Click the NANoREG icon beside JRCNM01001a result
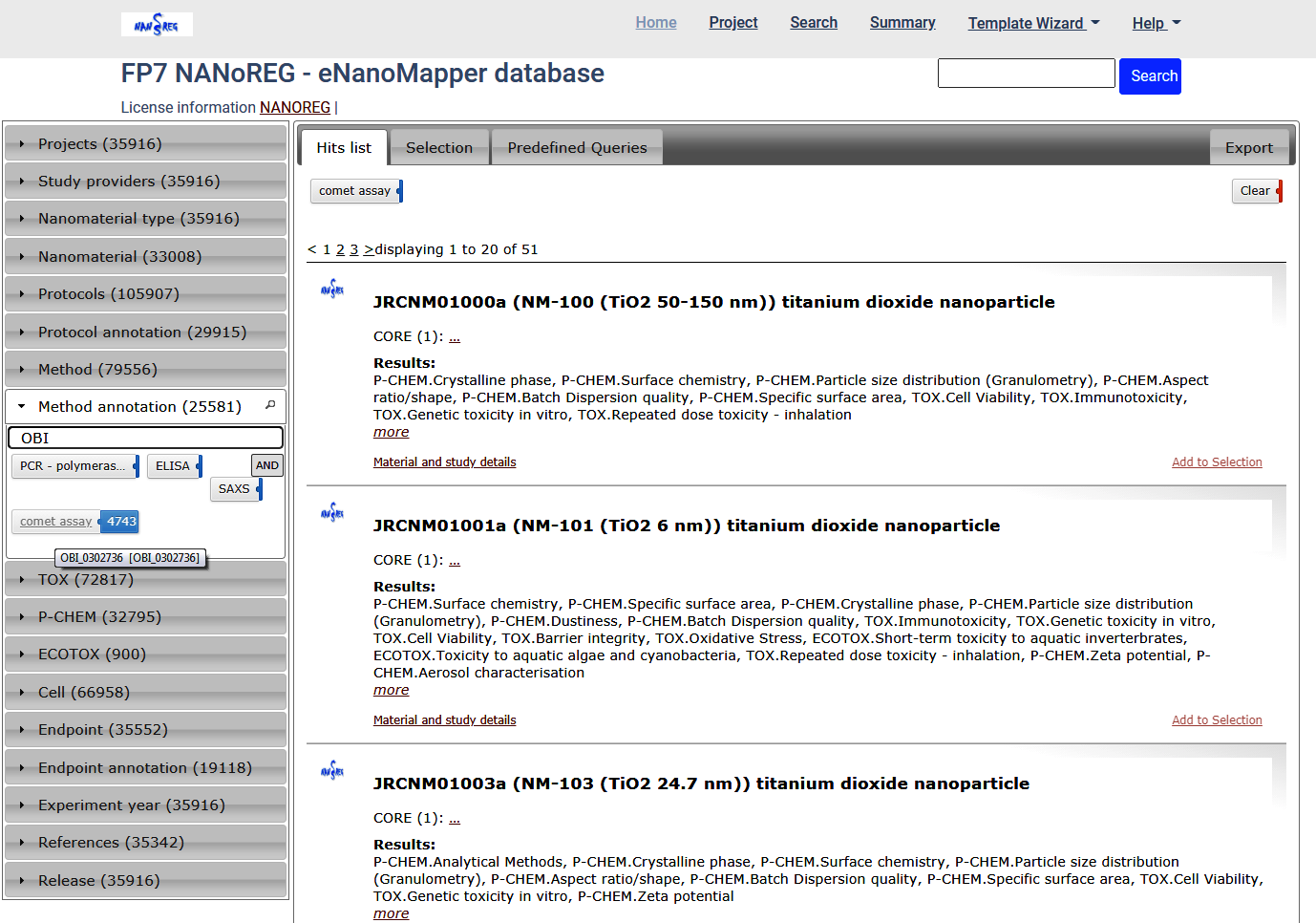 (x=332, y=513)
